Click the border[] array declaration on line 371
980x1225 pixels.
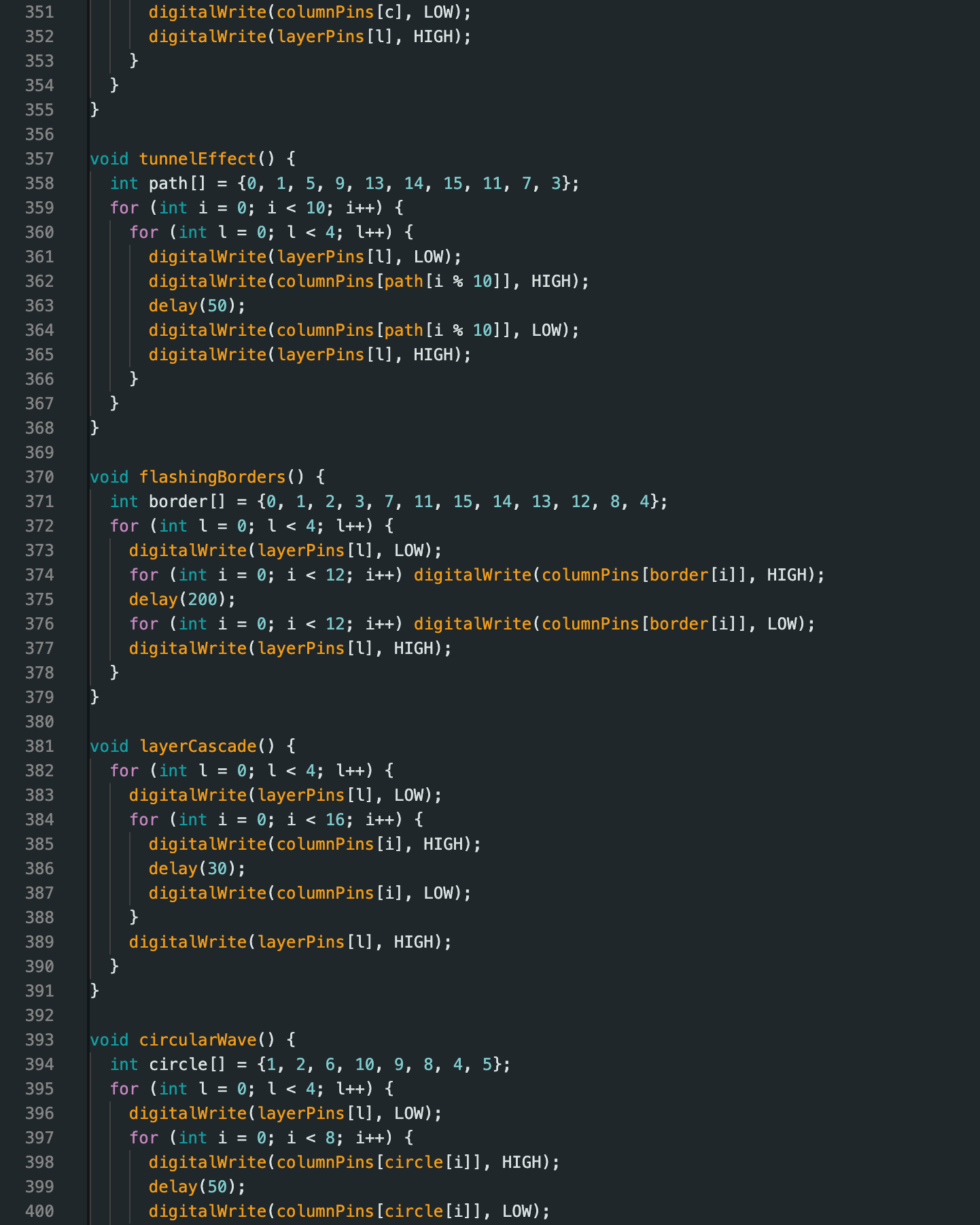(x=389, y=502)
